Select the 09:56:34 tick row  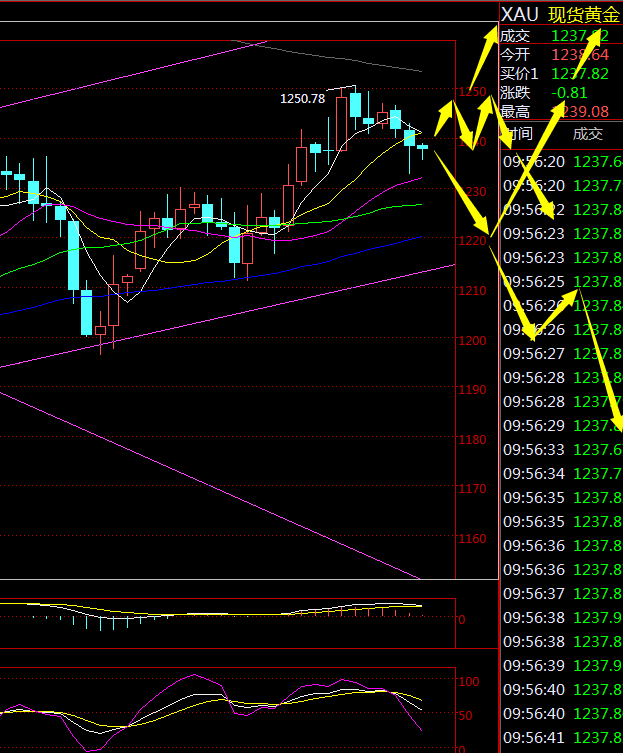[533, 474]
